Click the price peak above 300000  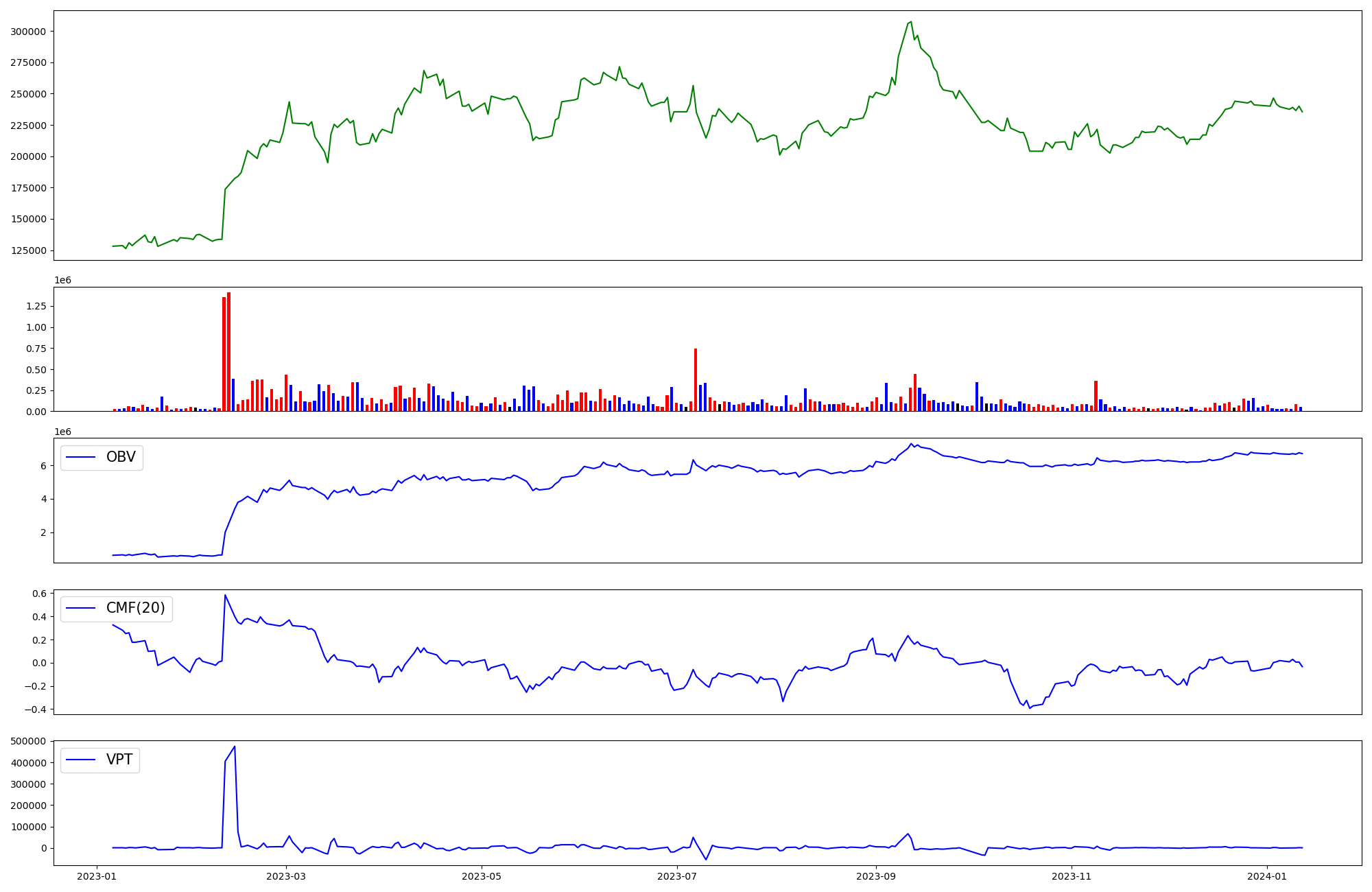[x=910, y=23]
